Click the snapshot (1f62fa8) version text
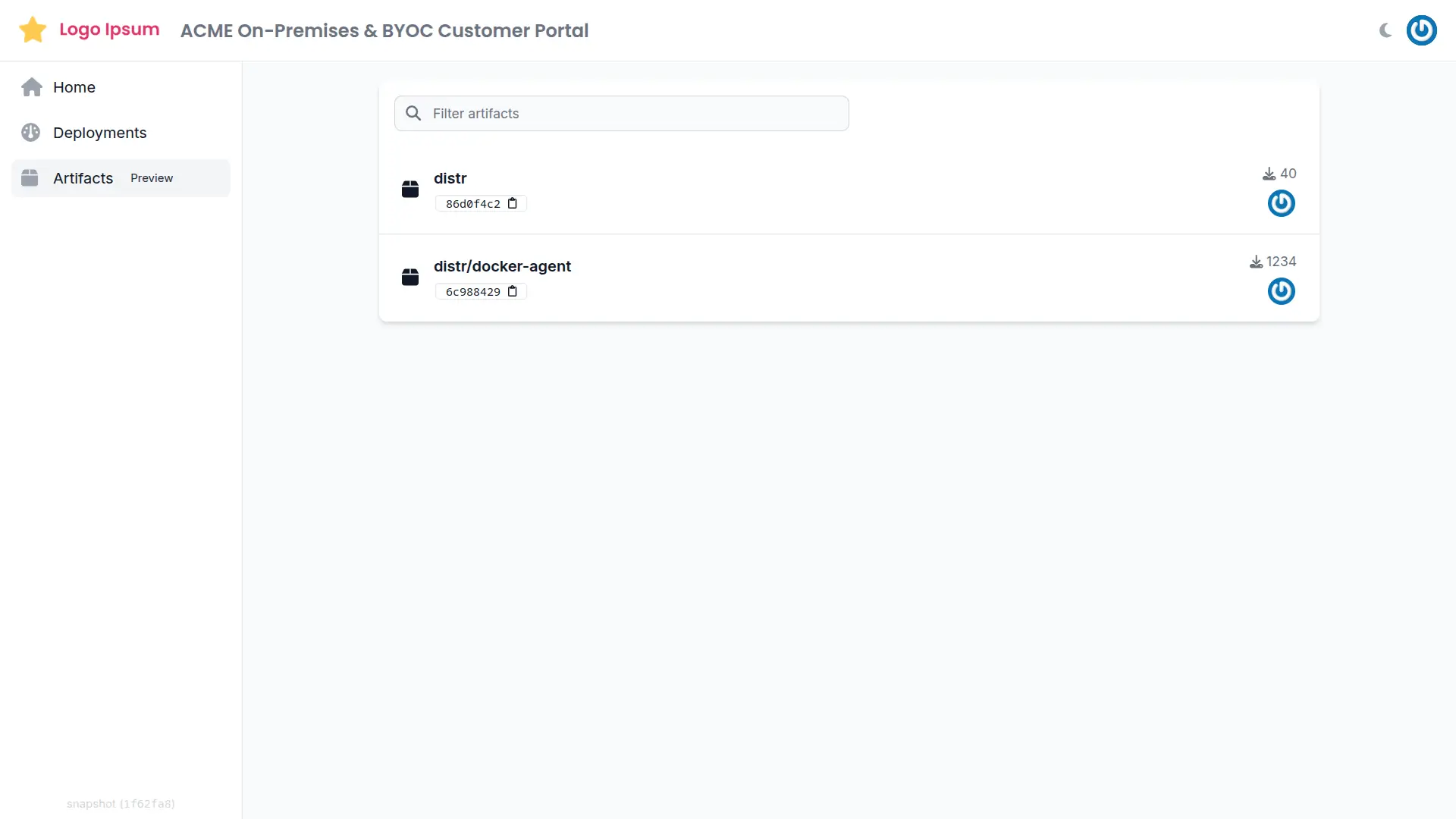The width and height of the screenshot is (1456, 819). [x=121, y=804]
